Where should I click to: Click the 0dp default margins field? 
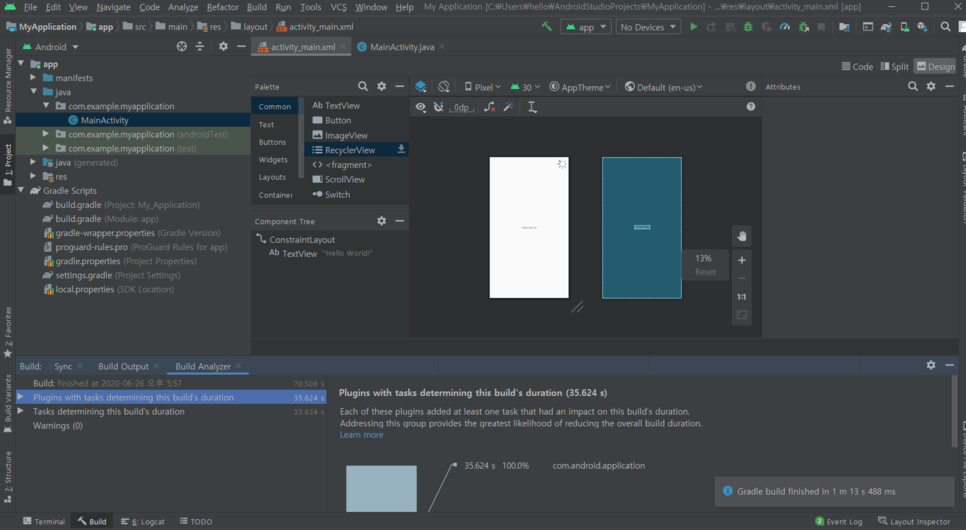461,107
